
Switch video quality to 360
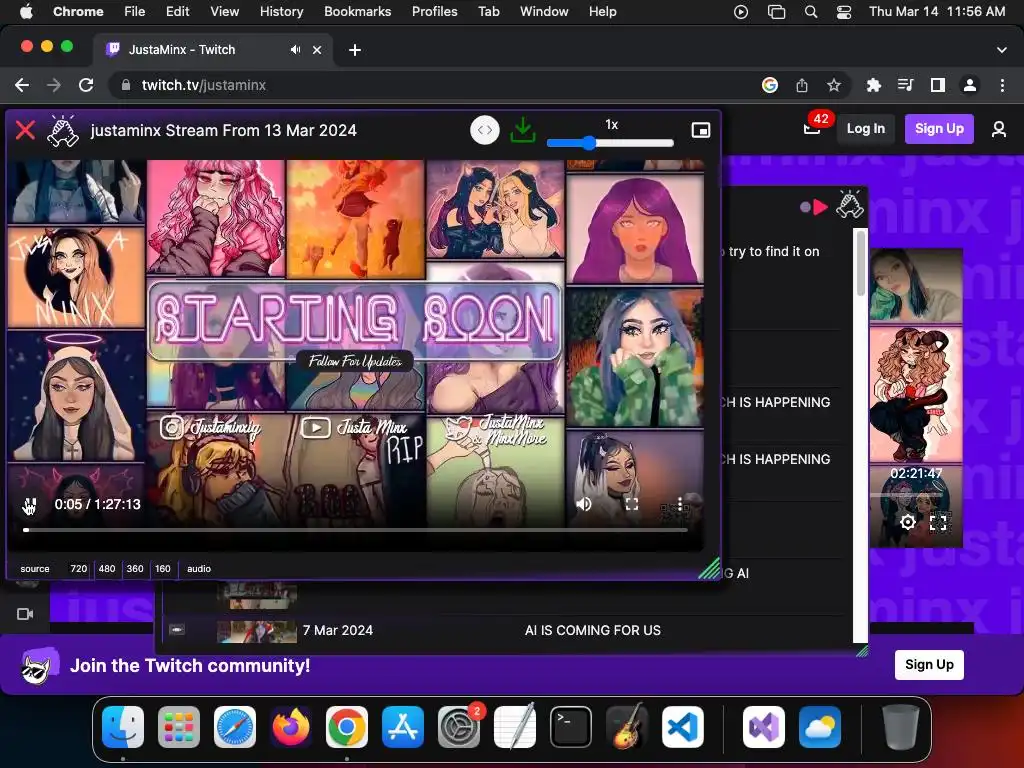[135, 569]
